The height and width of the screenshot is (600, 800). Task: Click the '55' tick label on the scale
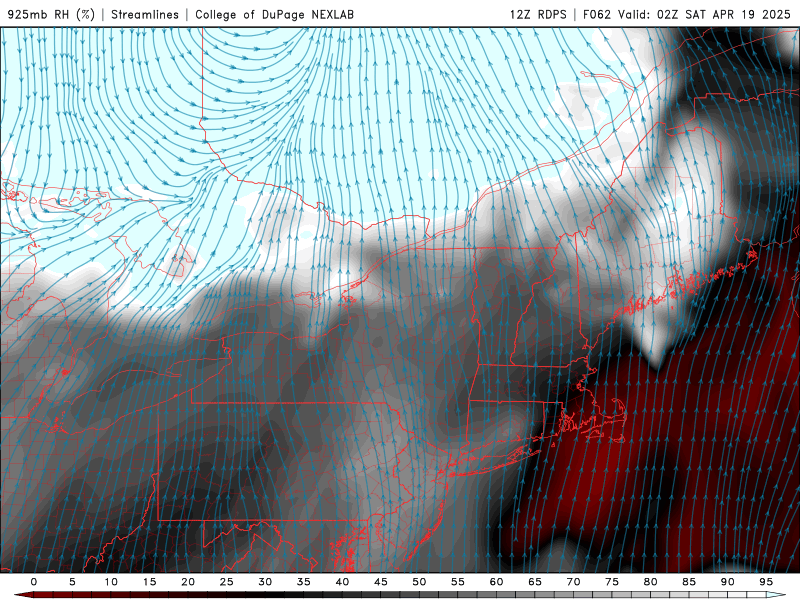pyautogui.click(x=458, y=582)
